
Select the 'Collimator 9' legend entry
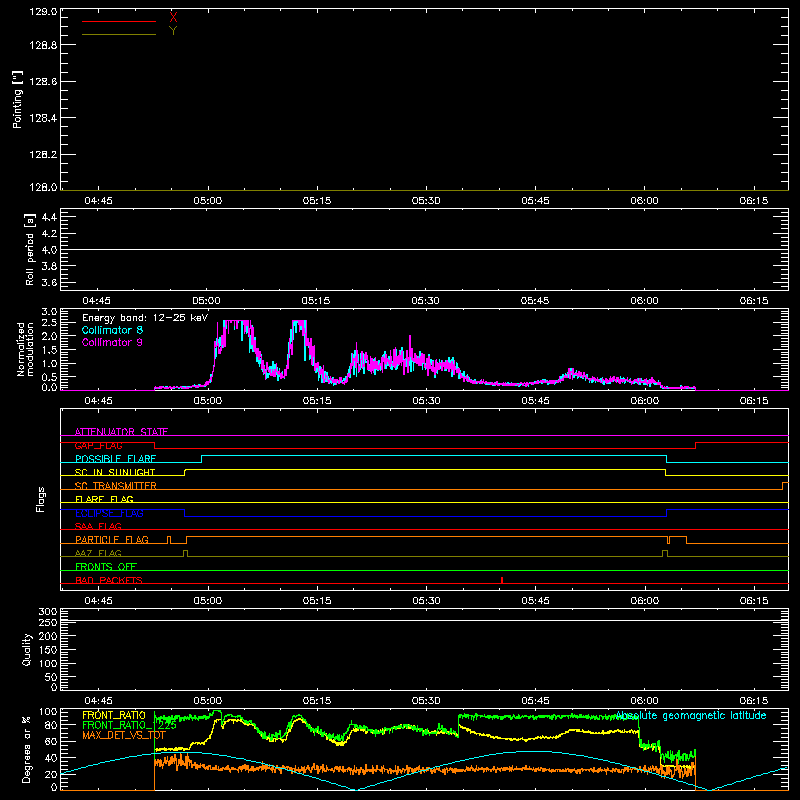tap(112, 342)
